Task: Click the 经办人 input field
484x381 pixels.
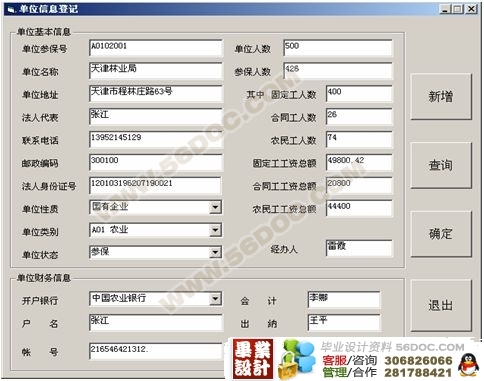Action: pos(359,248)
